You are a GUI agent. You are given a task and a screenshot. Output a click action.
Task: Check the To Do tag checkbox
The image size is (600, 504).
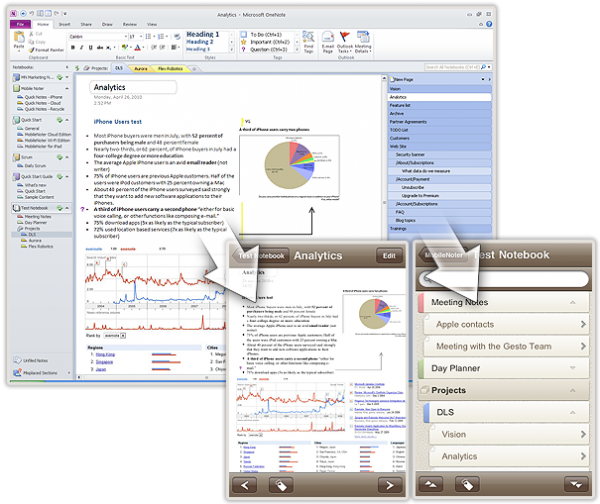[x=245, y=35]
